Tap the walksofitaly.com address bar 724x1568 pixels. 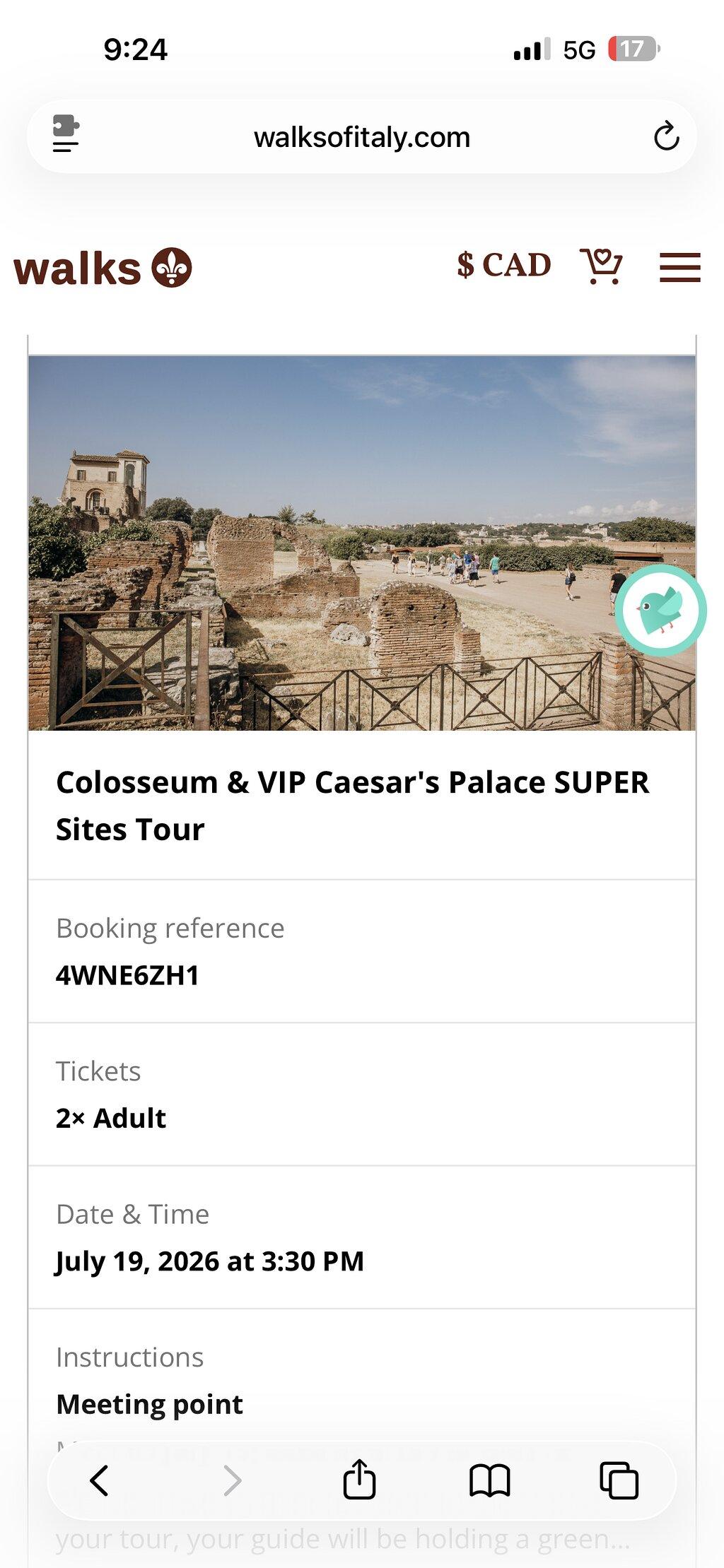tap(362, 137)
